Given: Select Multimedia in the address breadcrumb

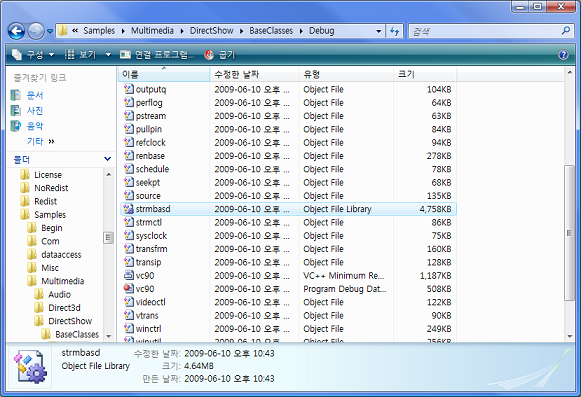Looking at the screenshot, I should coord(152,31).
